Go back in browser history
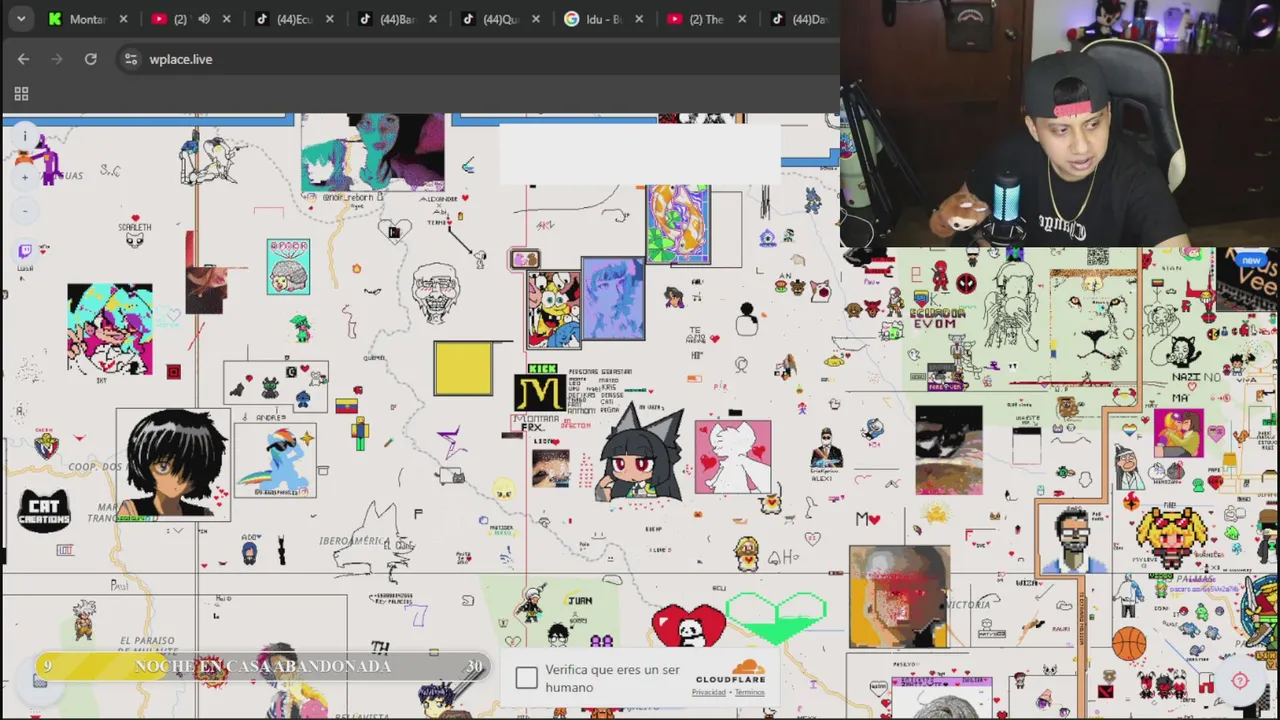 tap(23, 59)
